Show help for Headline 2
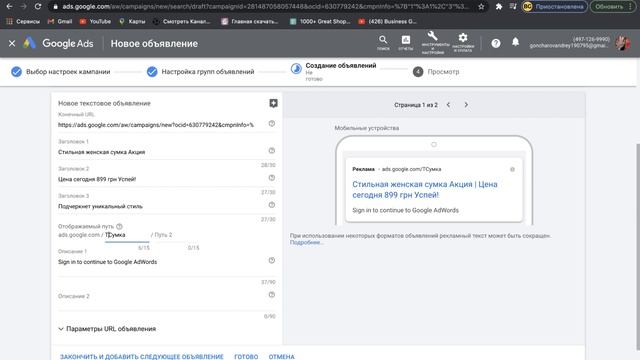This screenshot has width=640, height=360. (272, 178)
